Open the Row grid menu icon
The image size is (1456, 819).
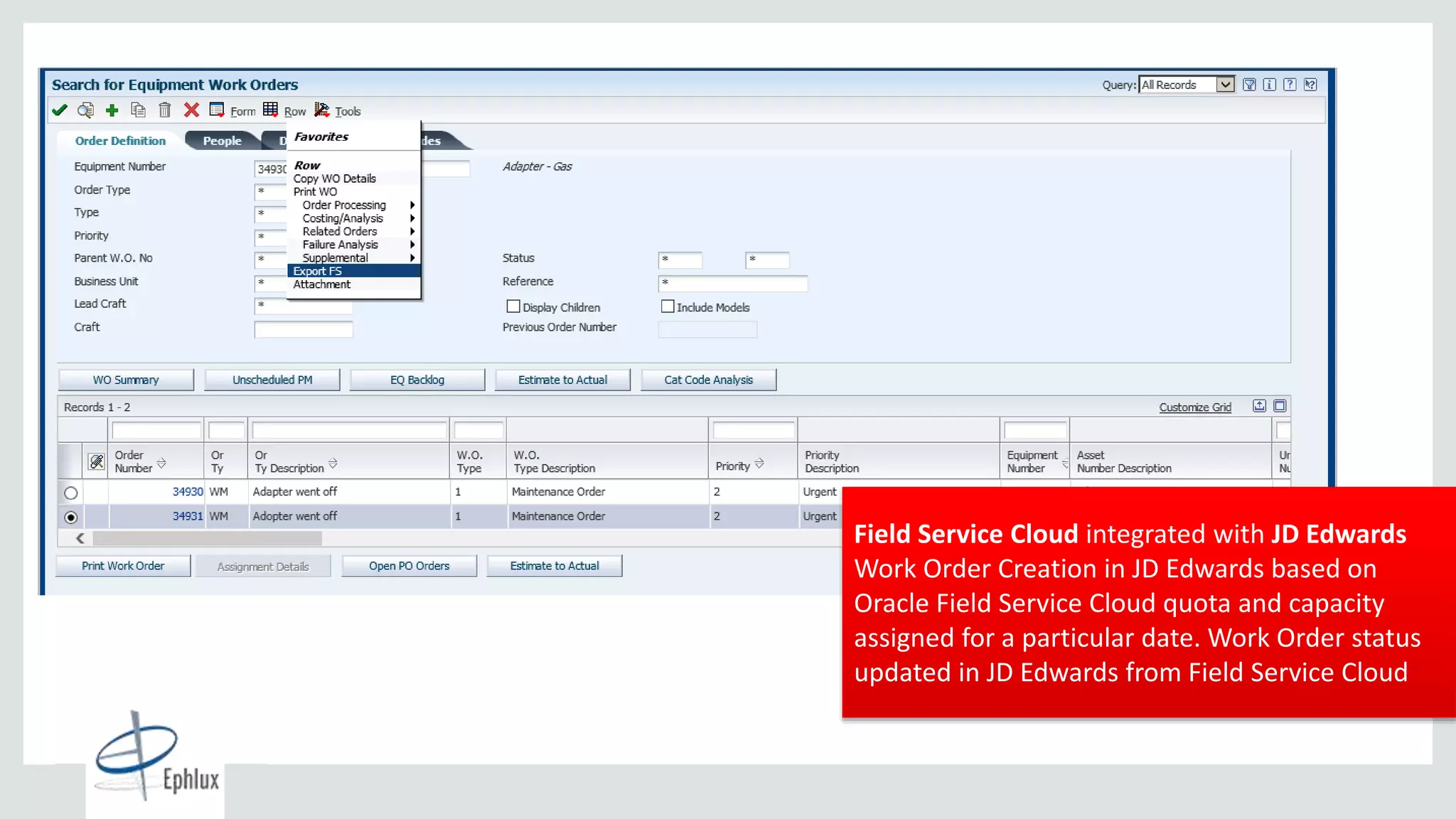[x=270, y=109]
